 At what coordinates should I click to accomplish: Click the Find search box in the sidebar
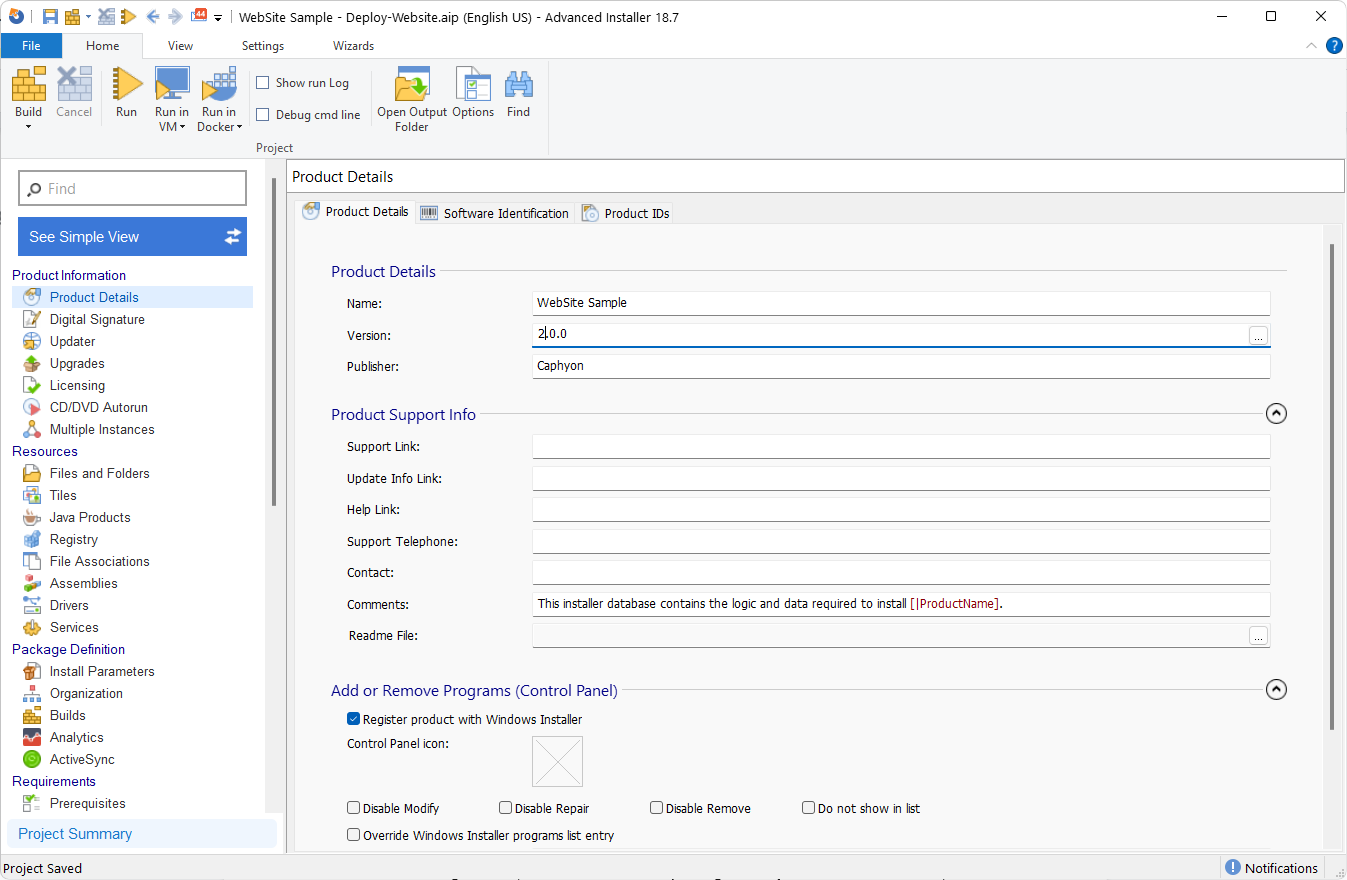pos(132,188)
